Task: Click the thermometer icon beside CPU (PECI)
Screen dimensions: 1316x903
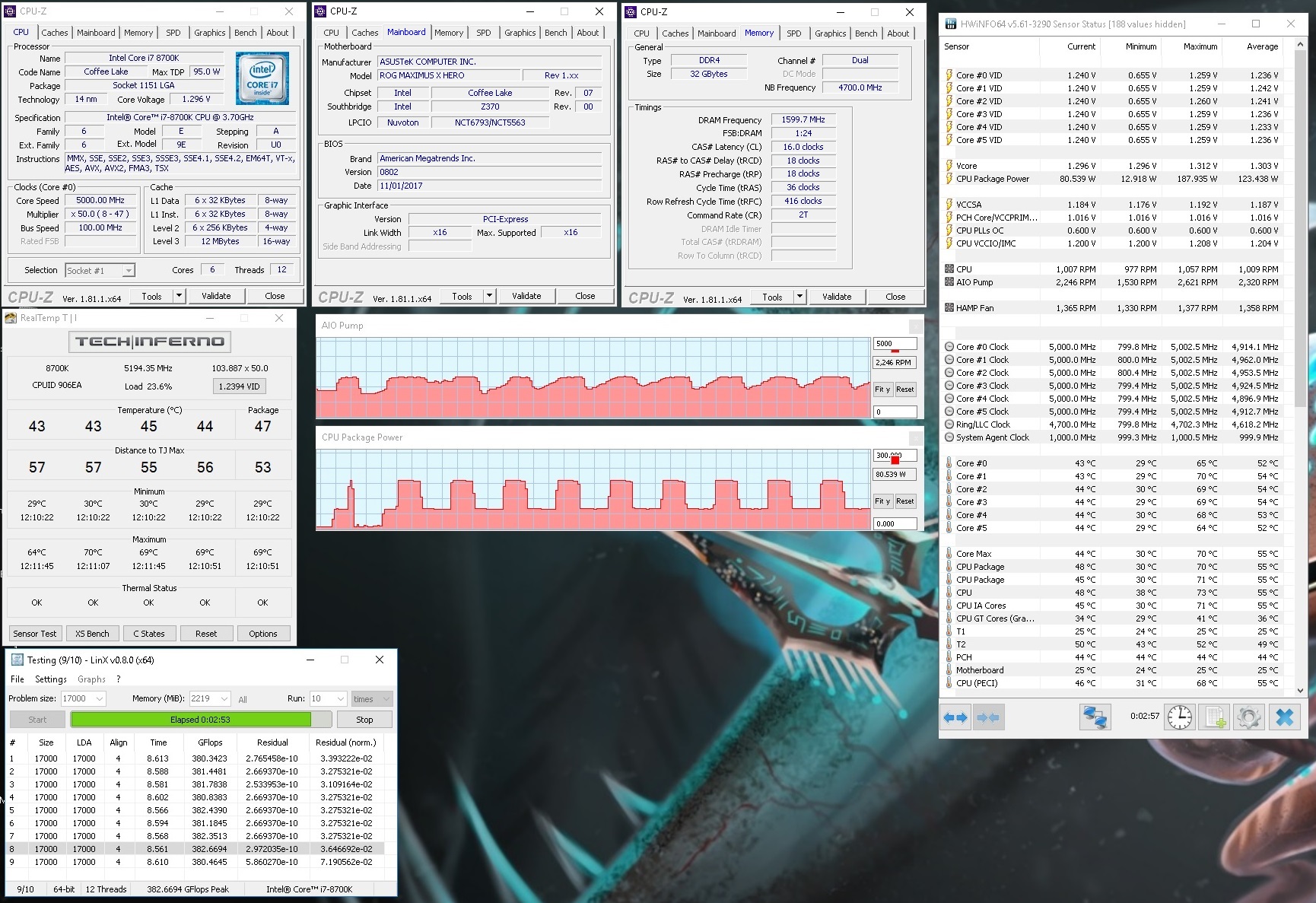Action: [x=949, y=683]
